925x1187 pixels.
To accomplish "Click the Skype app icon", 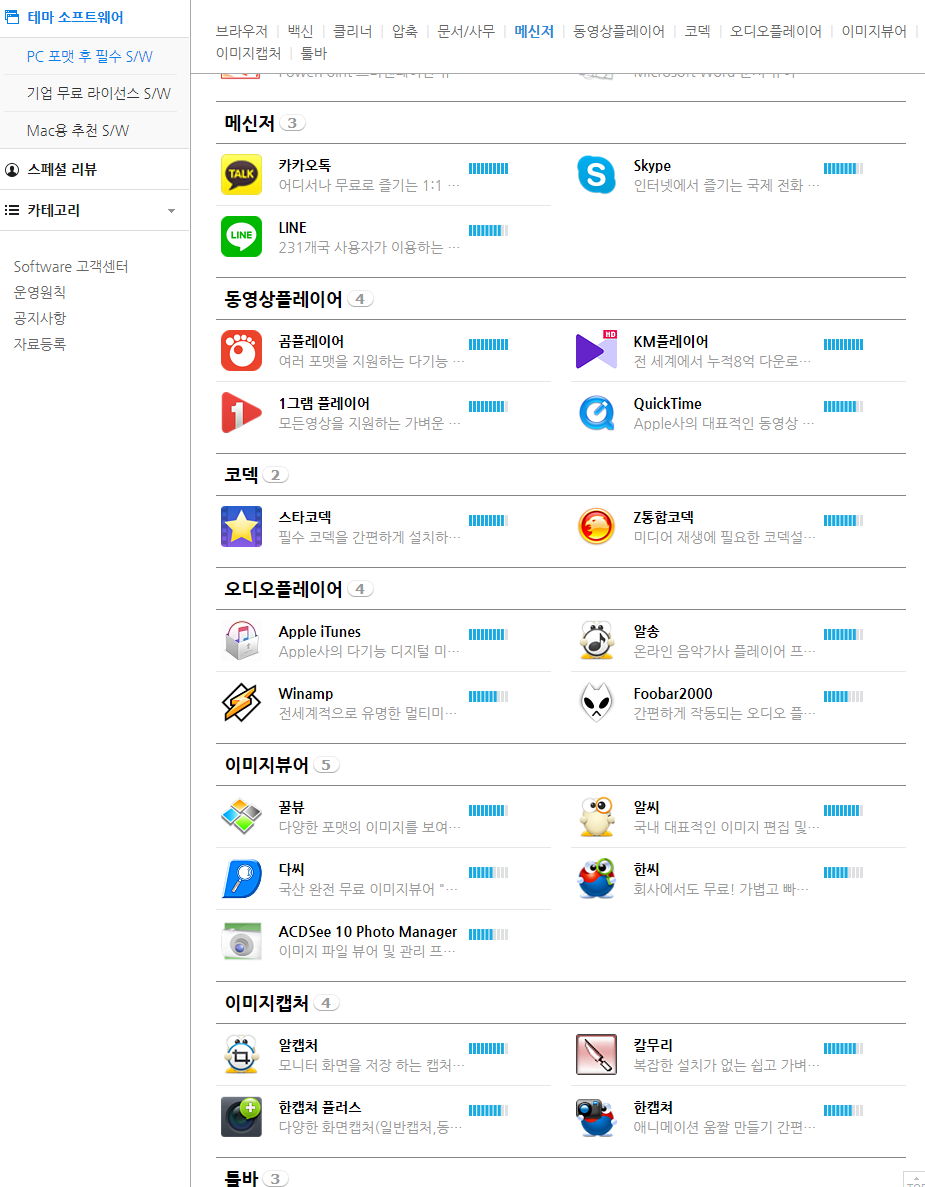I will click(x=596, y=174).
